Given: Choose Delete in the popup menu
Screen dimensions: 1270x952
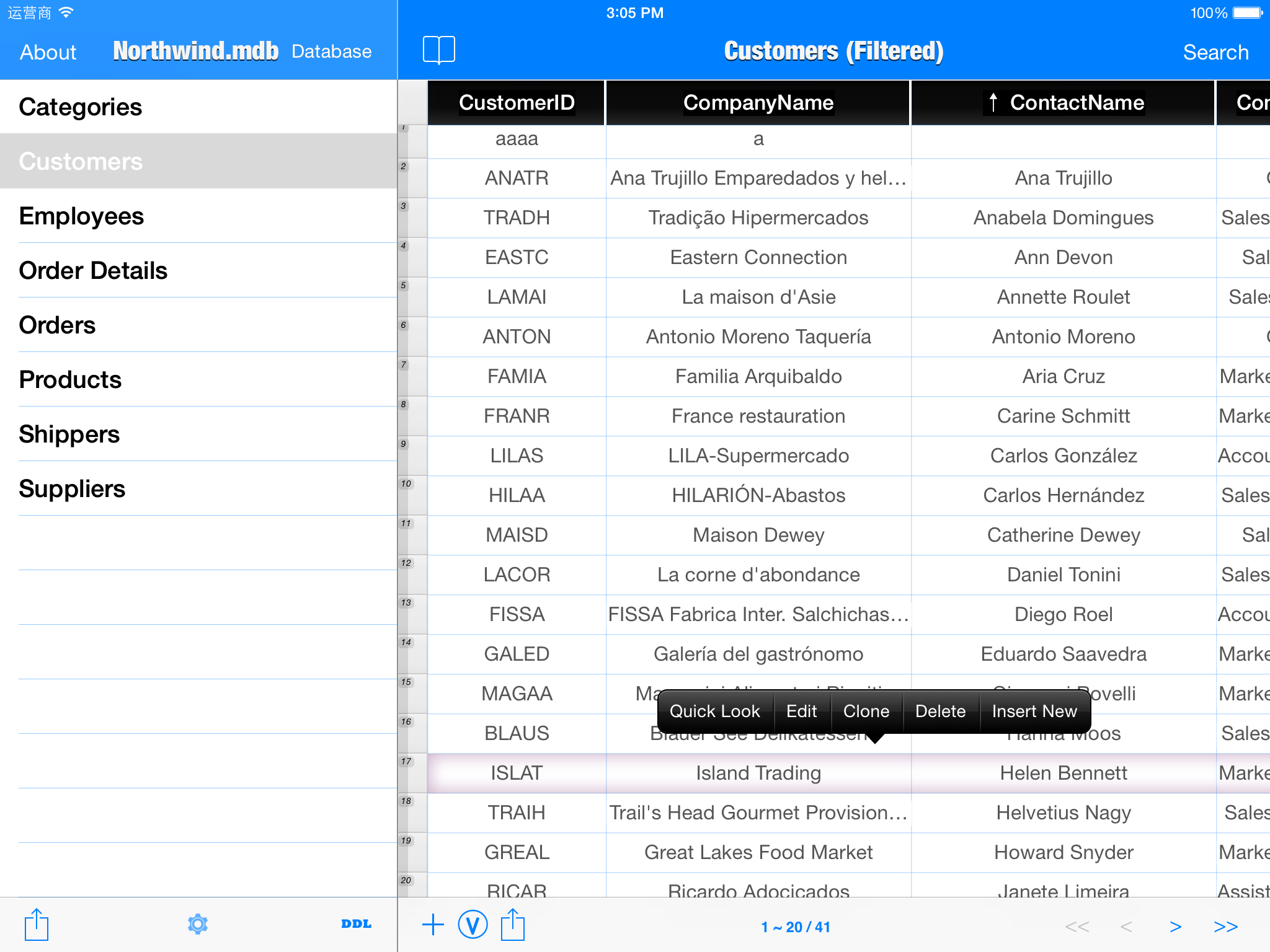Looking at the screenshot, I should tap(940, 712).
